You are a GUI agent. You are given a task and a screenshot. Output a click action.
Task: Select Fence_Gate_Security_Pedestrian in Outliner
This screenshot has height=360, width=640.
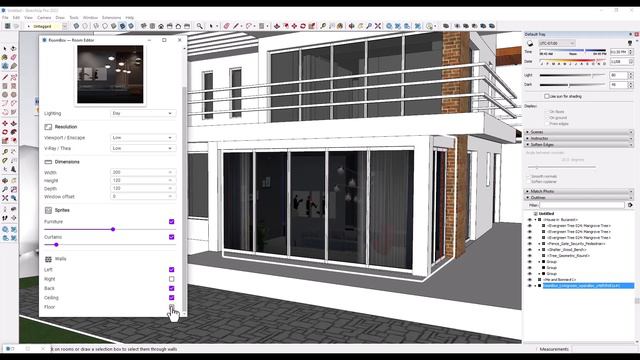(x=576, y=244)
